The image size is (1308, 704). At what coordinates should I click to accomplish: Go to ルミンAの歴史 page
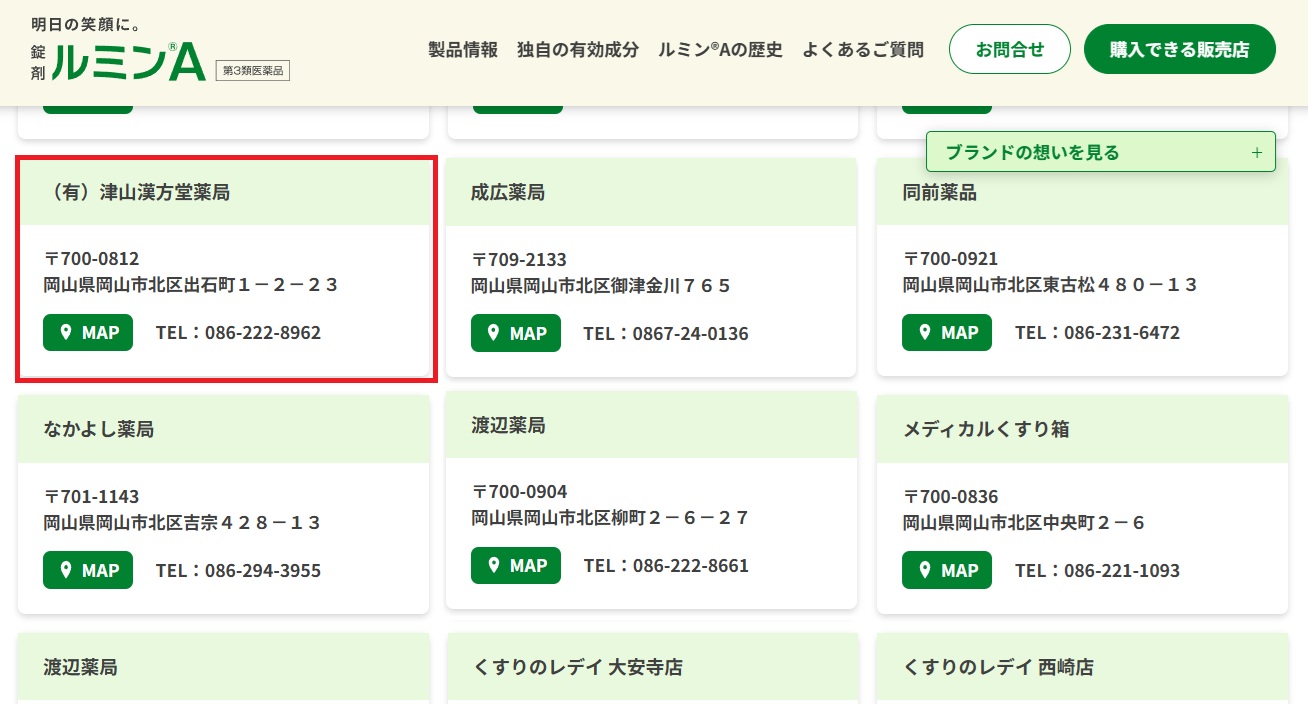coord(720,50)
